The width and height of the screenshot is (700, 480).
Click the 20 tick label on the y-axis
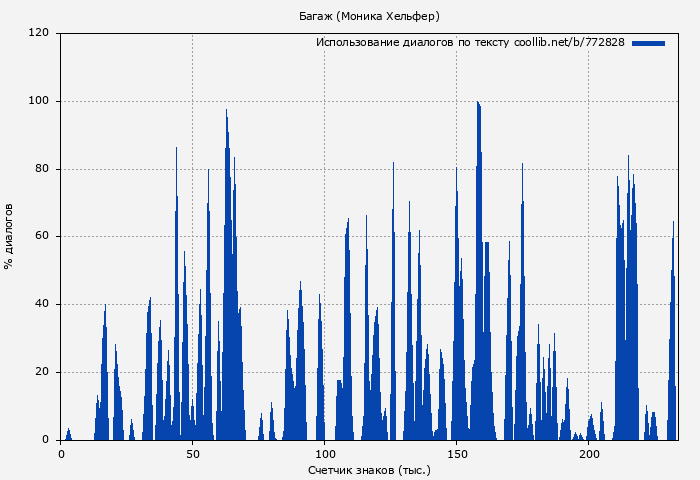pyautogui.click(x=42, y=372)
